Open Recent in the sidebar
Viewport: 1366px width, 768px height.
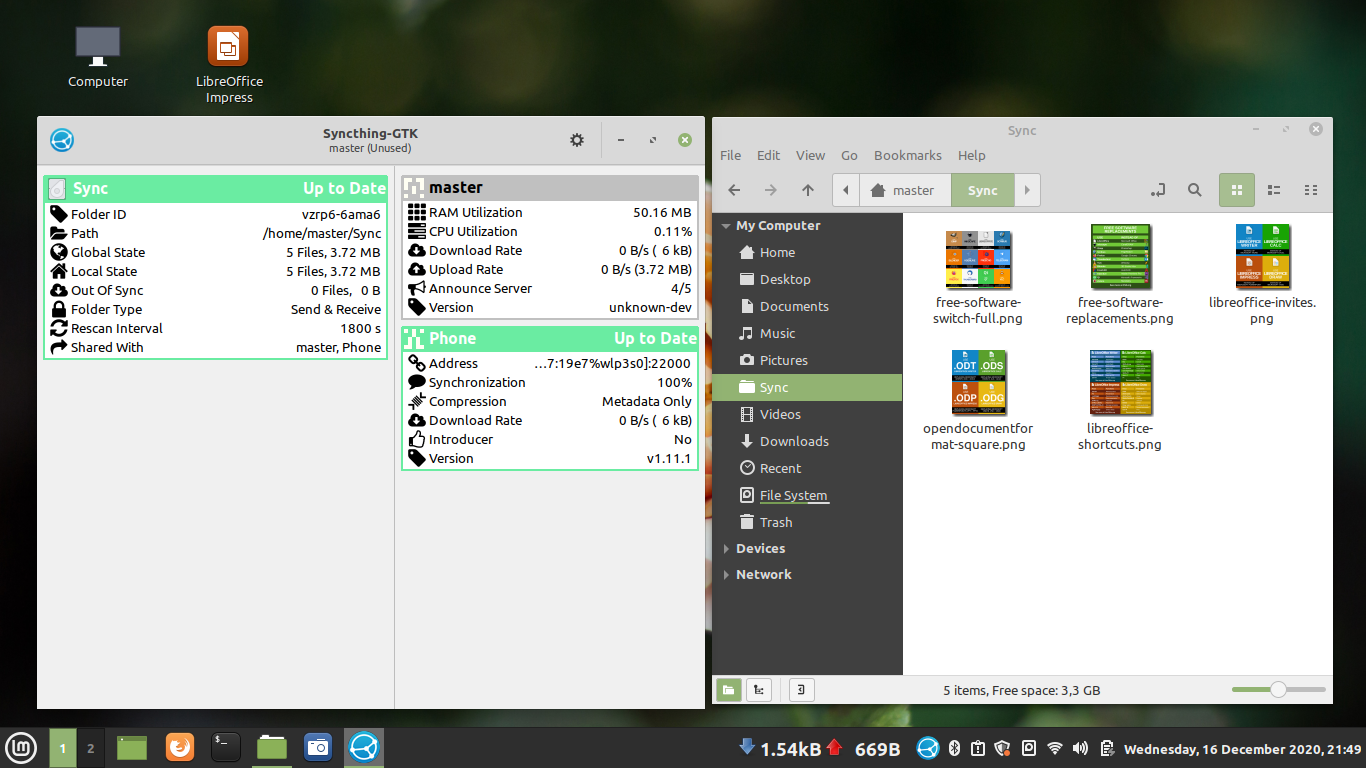[780, 469]
